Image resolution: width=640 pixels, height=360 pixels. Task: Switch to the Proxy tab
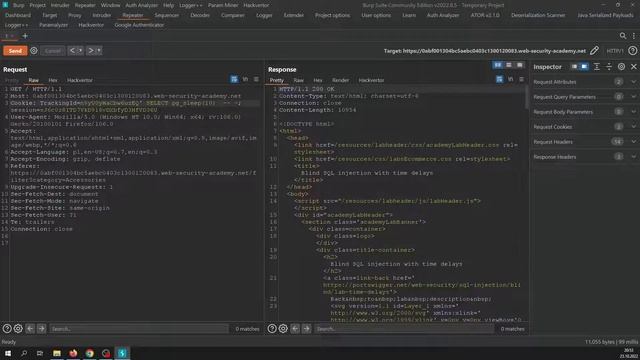coord(74,15)
